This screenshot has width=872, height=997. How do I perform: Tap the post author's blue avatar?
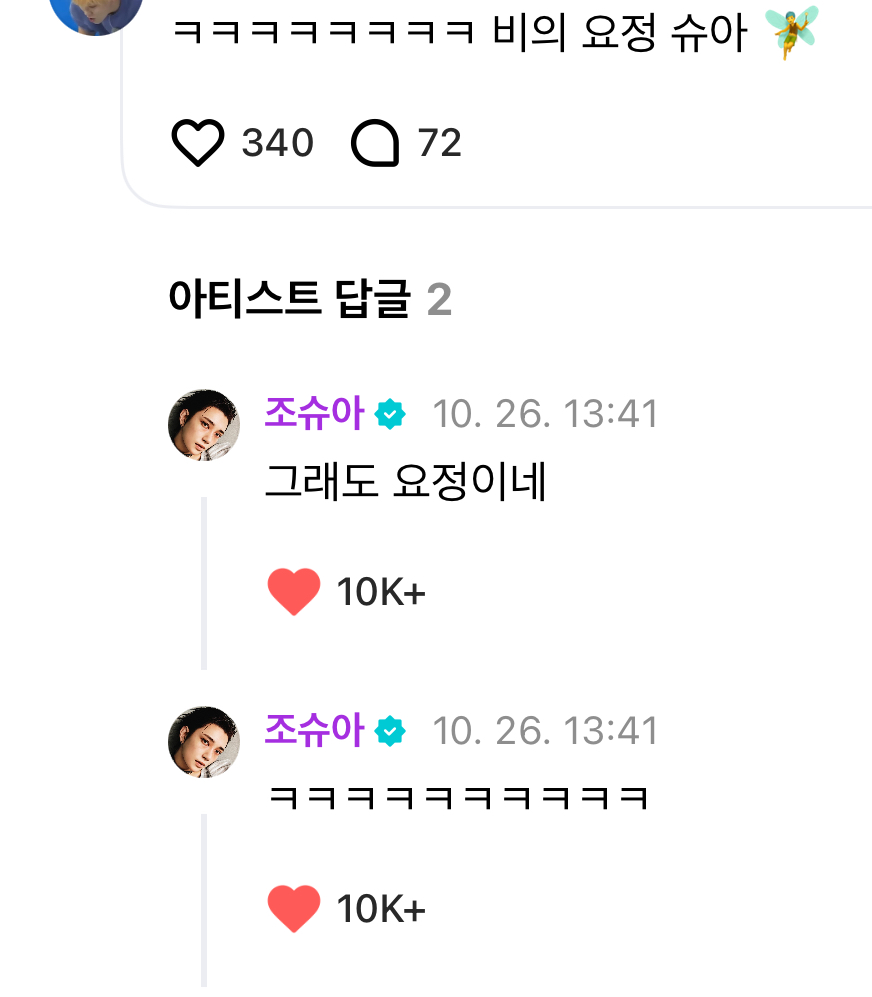point(96,10)
